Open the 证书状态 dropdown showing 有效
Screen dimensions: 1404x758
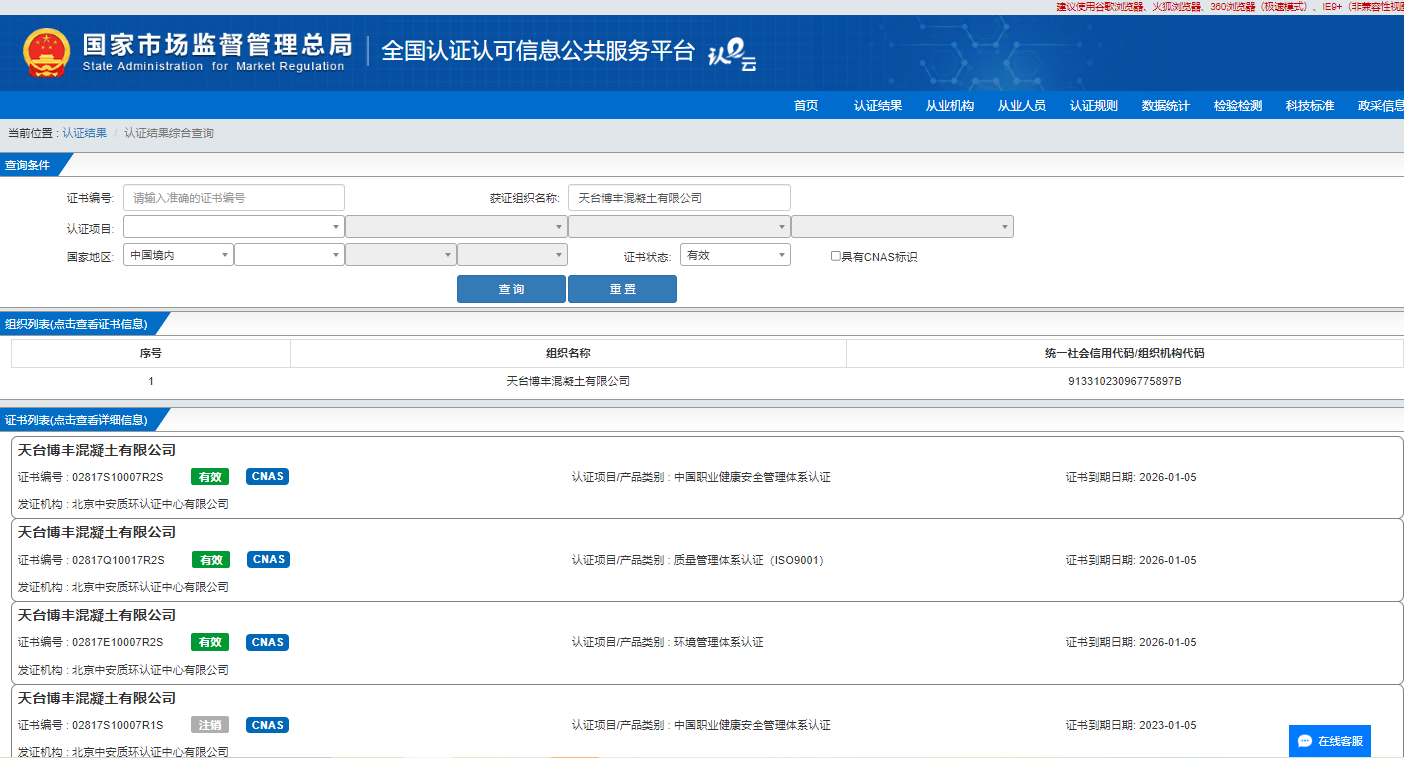coord(734,255)
